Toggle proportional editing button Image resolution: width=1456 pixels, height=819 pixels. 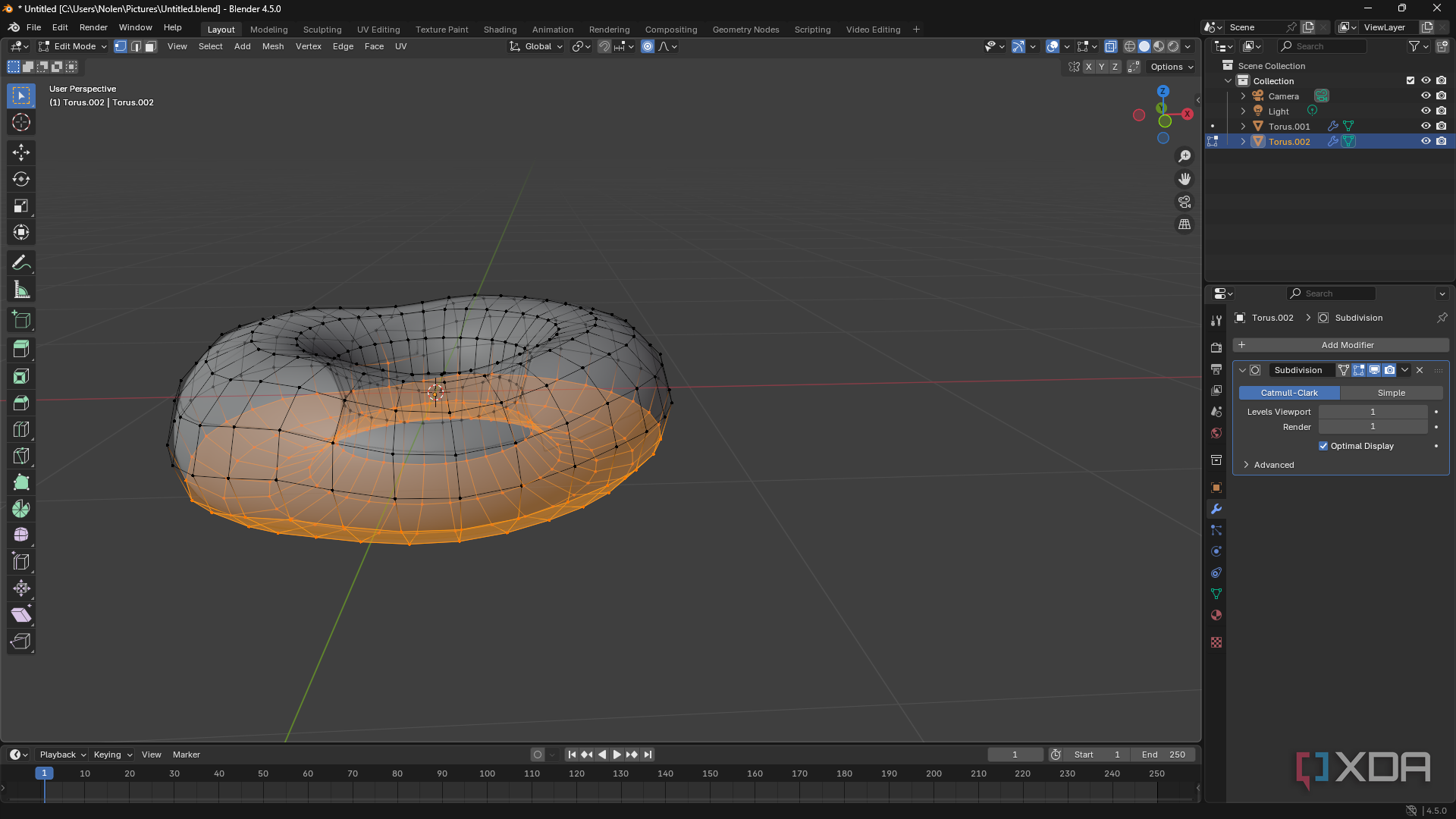(x=648, y=47)
